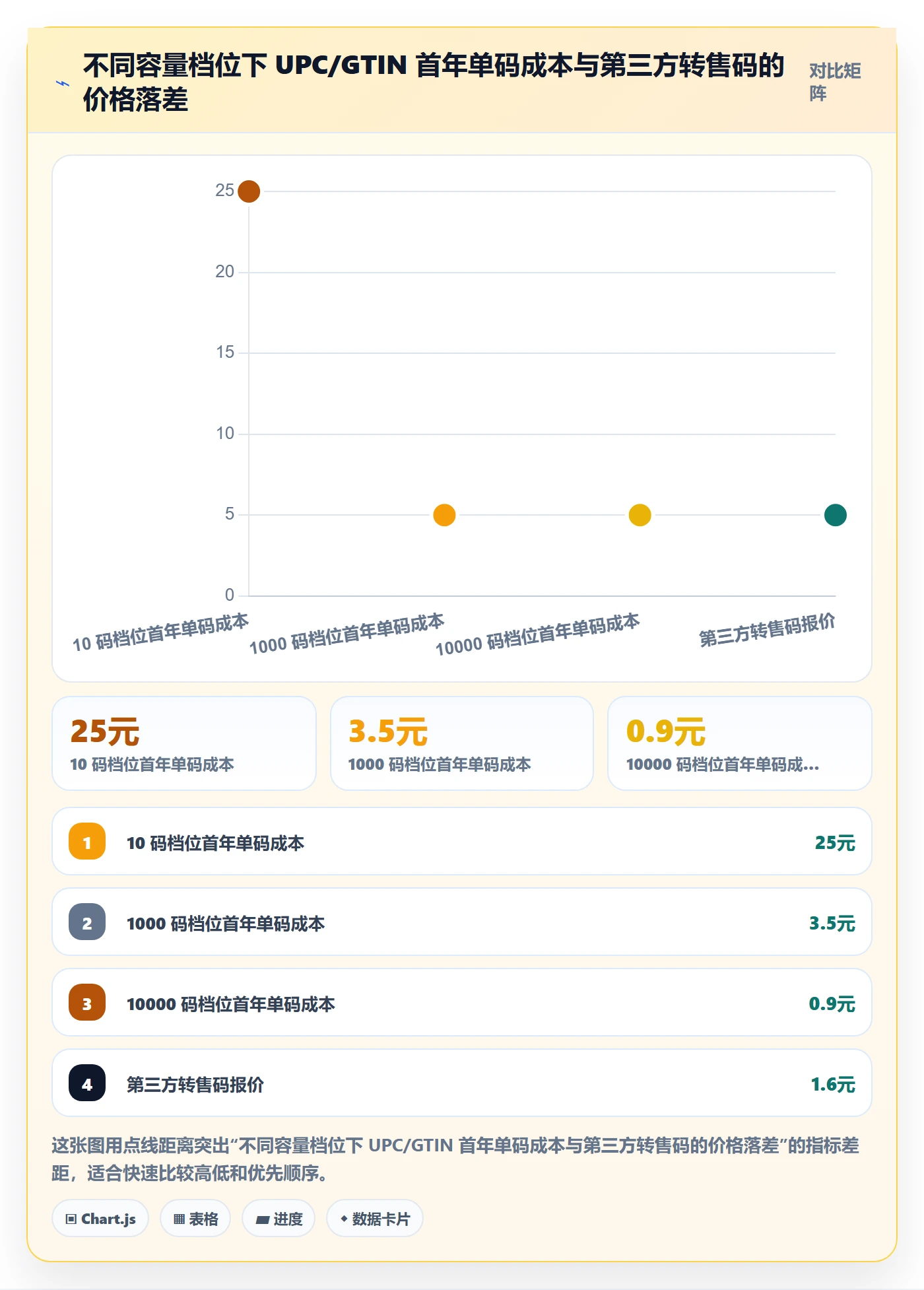Click the 对比矩阵 label in header
924x1290 pixels.
pos(835,82)
